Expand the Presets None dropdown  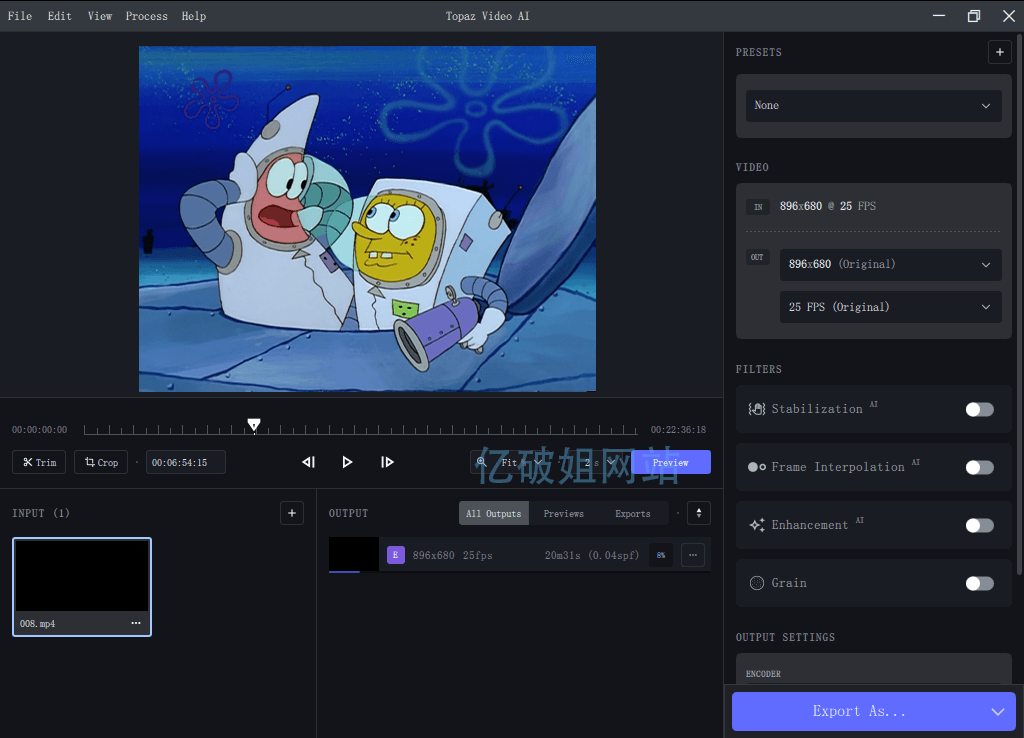pyautogui.click(x=873, y=106)
